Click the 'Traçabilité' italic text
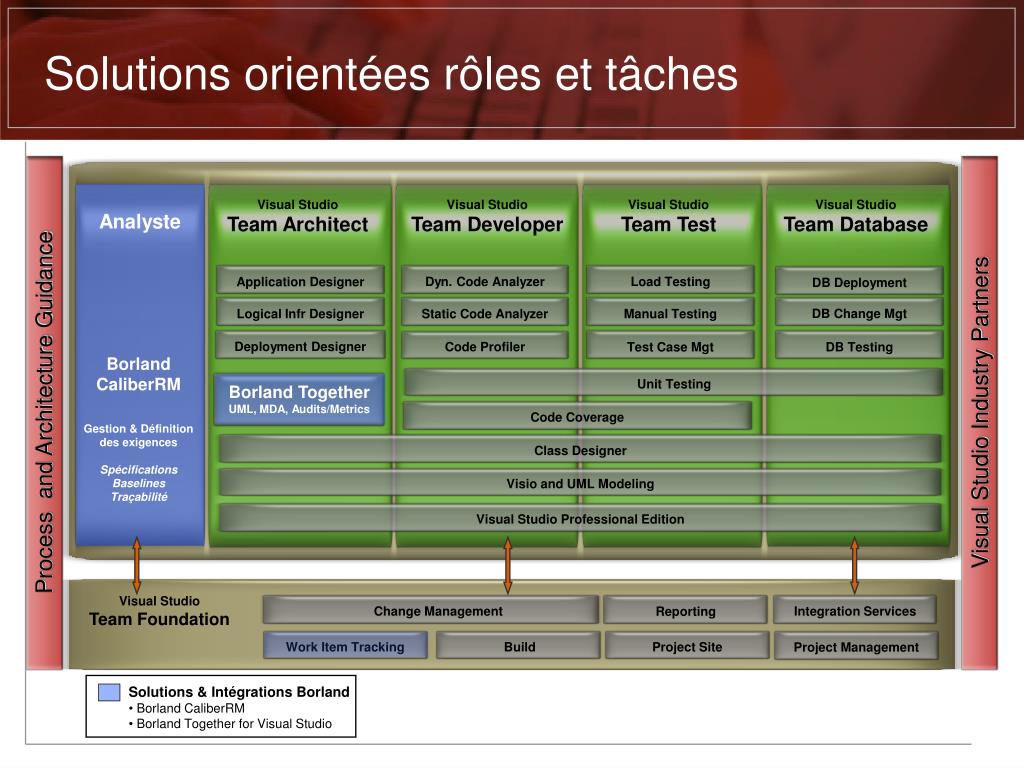This screenshot has width=1024, height=768. pos(138,497)
